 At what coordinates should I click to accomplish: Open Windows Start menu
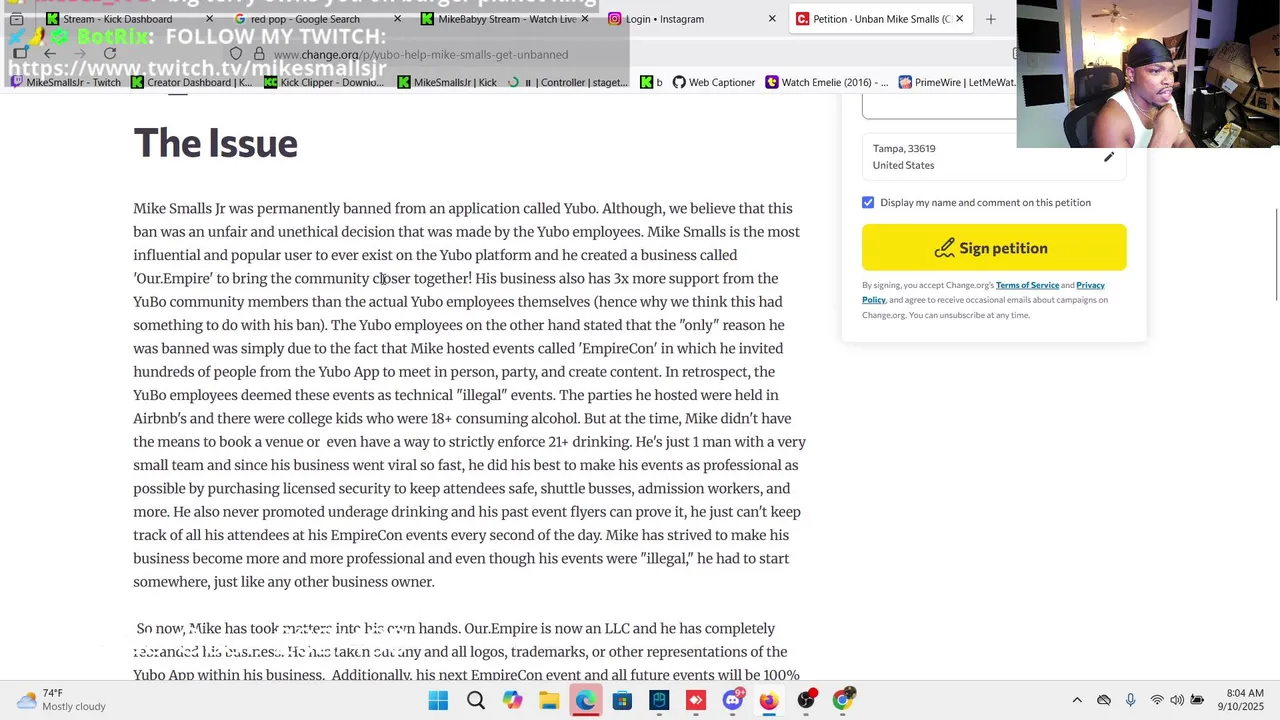pyautogui.click(x=438, y=700)
